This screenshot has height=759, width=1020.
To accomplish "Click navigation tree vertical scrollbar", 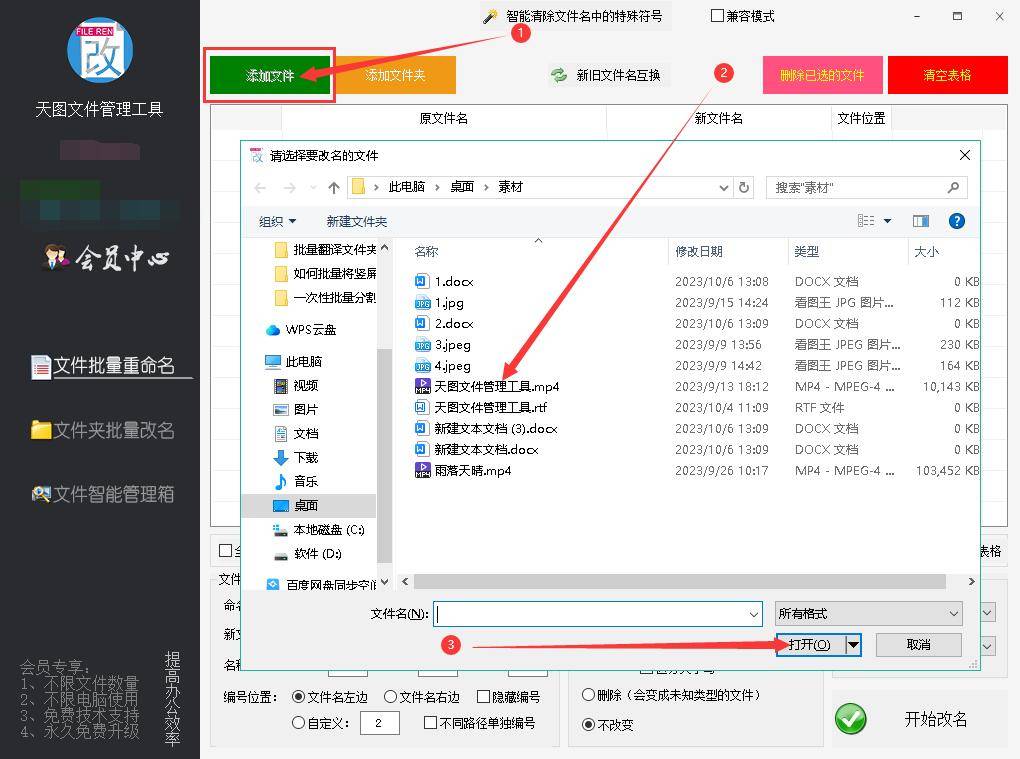I will (384, 455).
